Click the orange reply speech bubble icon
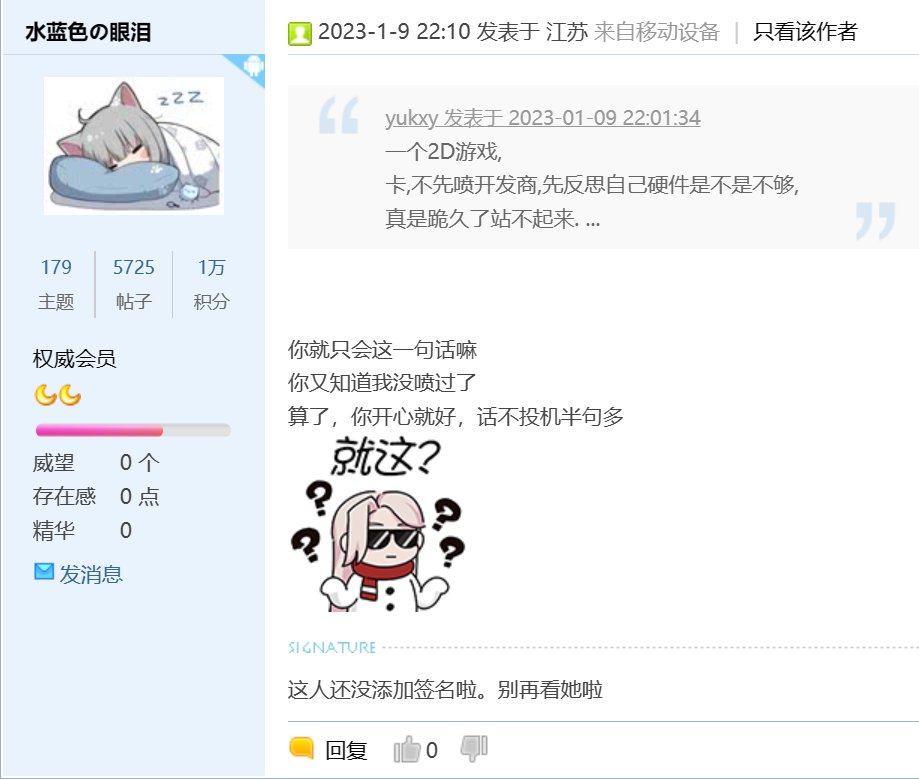 click(302, 748)
